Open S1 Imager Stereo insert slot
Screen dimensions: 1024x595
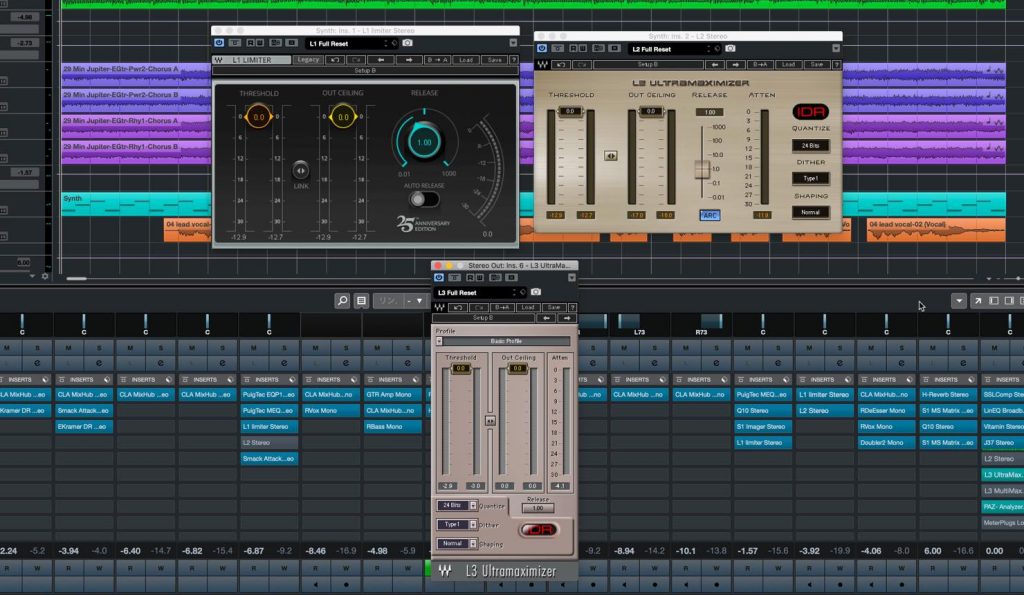tap(762, 426)
